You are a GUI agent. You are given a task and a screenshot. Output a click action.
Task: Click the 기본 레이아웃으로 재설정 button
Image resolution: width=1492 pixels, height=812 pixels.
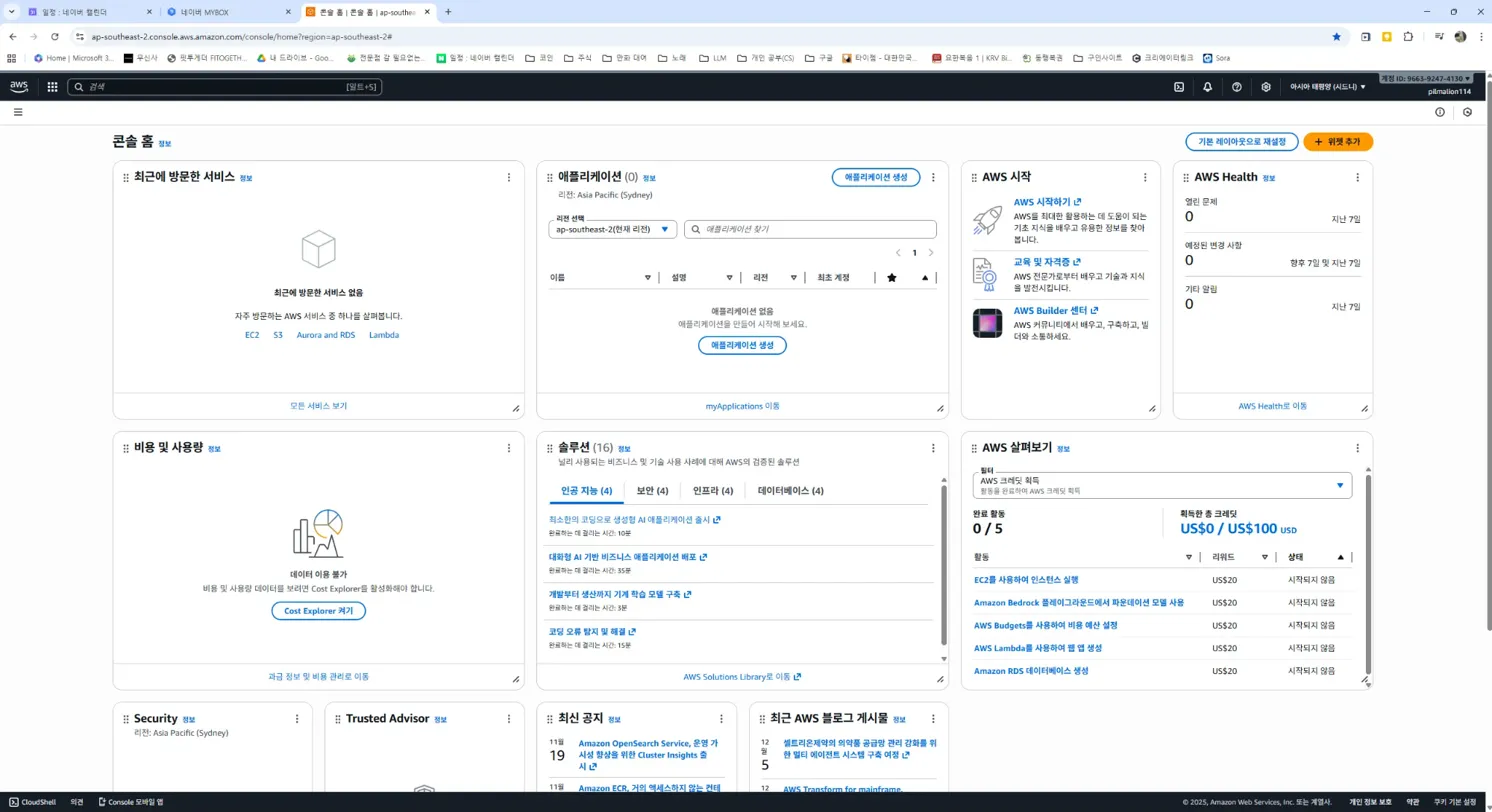coord(1241,142)
